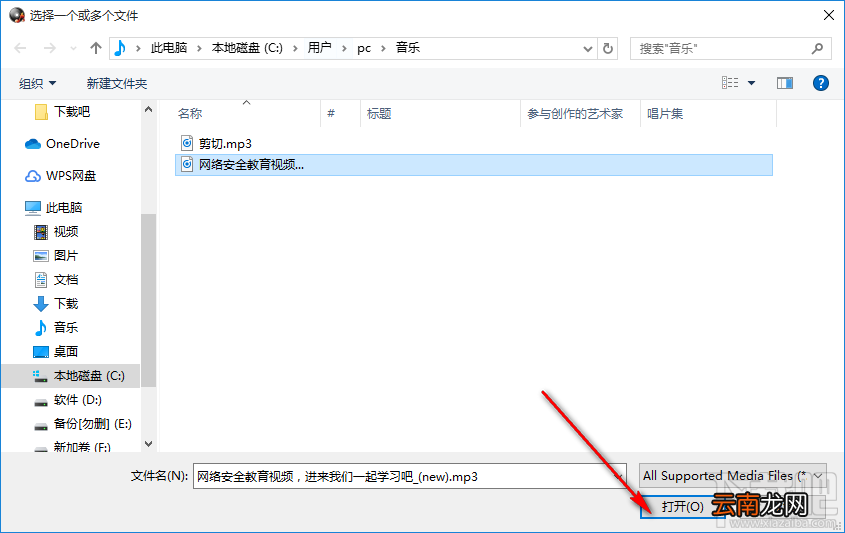
Task: Click the 下载 blue arrow icon
Action: [41, 304]
